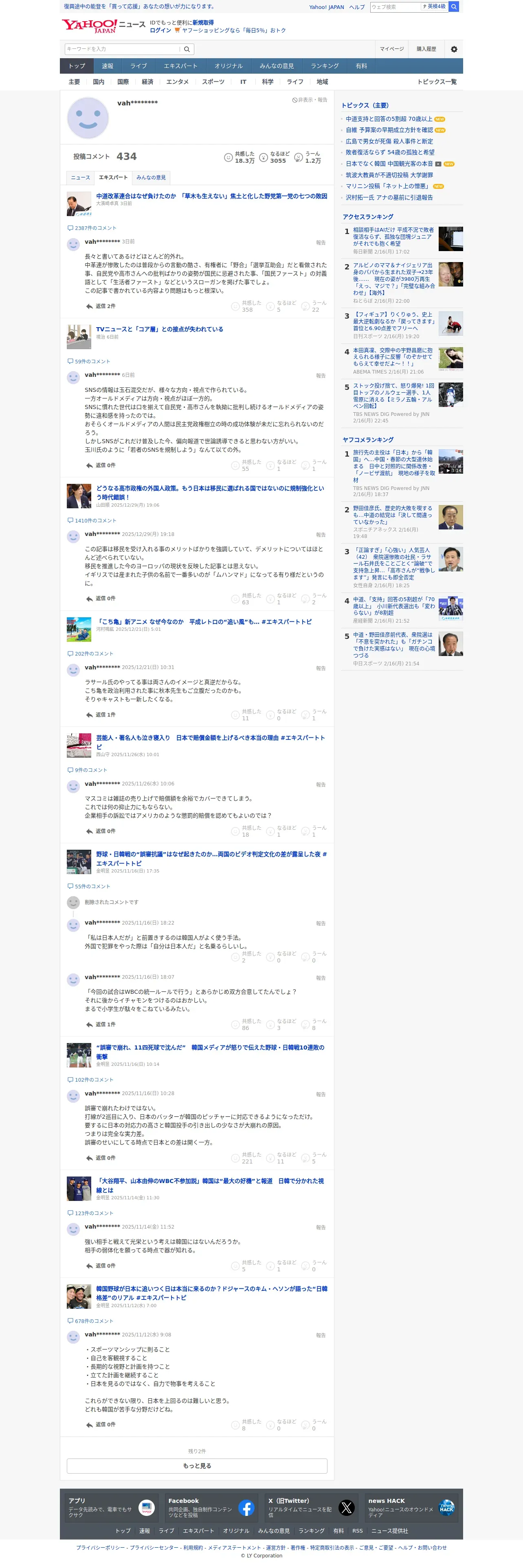Click トピックス一覧 link

click(x=436, y=82)
